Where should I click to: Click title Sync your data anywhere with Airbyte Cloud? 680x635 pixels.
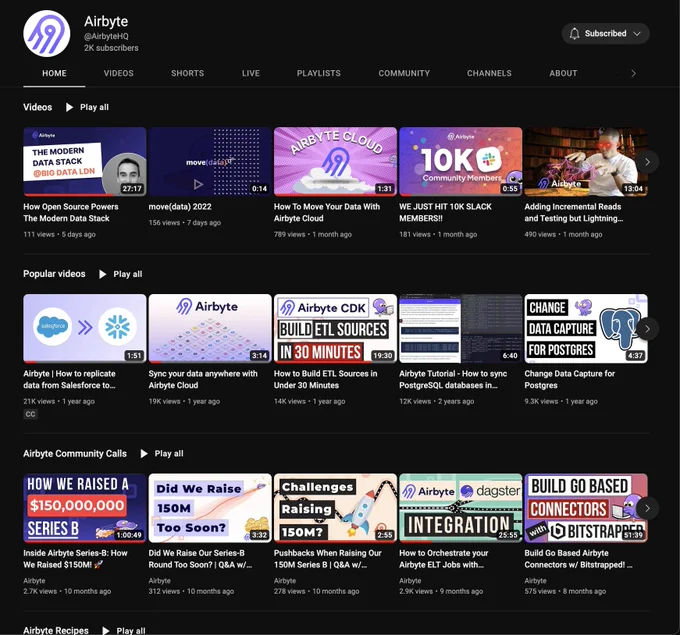(x=203, y=380)
